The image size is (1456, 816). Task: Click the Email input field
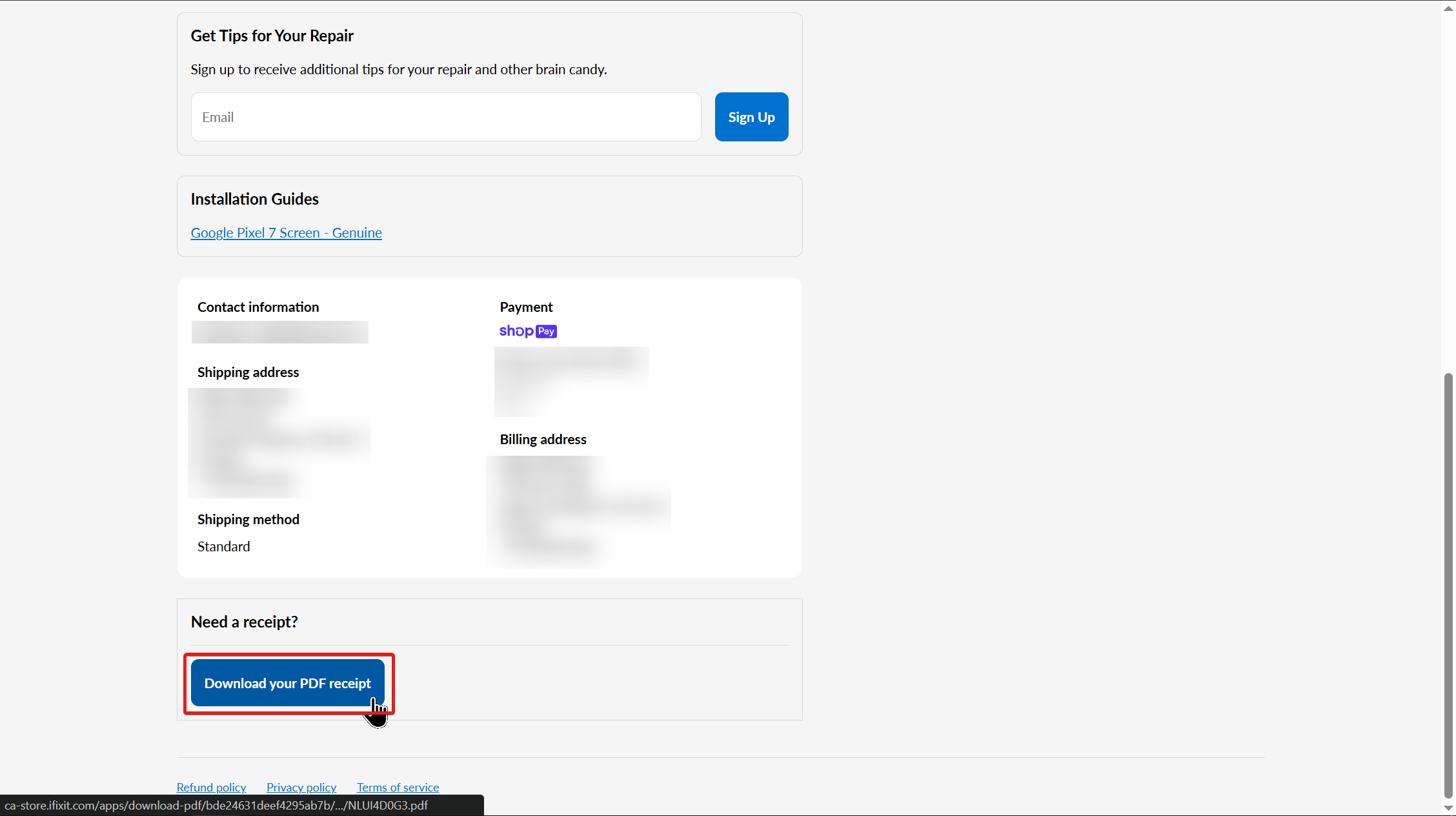point(446,117)
